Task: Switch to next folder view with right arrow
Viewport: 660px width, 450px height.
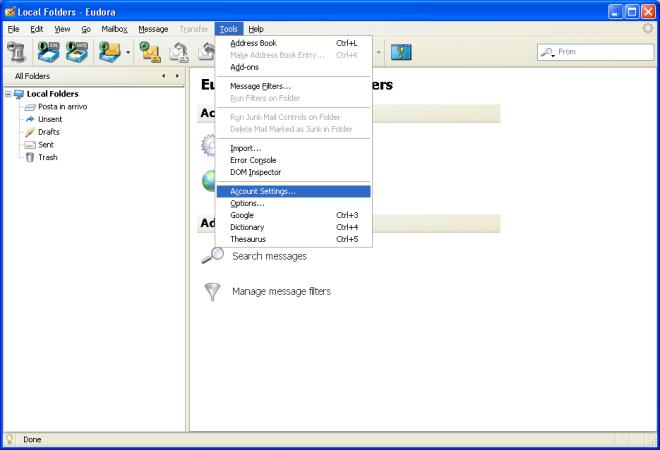Action: pyautogui.click(x=177, y=76)
